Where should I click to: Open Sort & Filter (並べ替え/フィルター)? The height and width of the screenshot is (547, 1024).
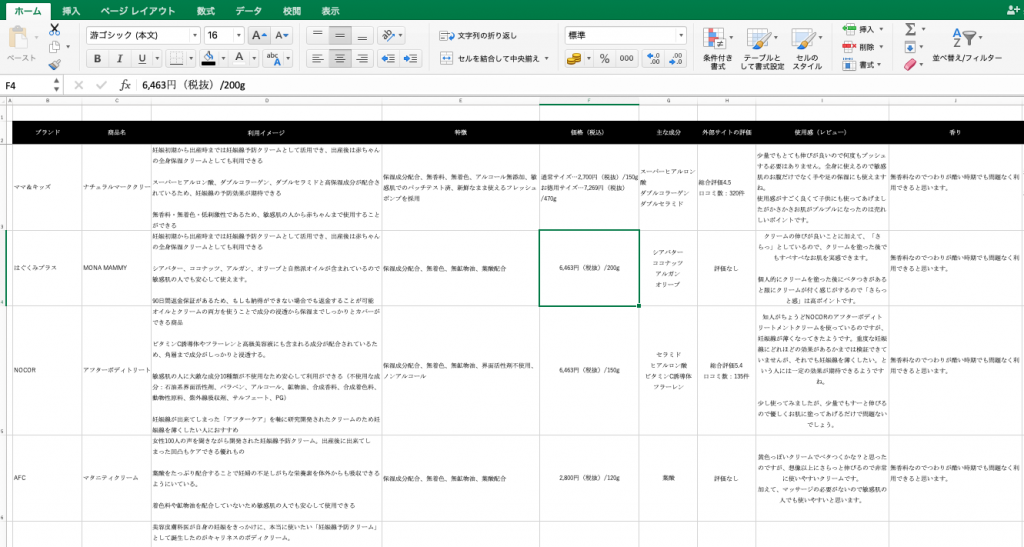click(x=967, y=44)
